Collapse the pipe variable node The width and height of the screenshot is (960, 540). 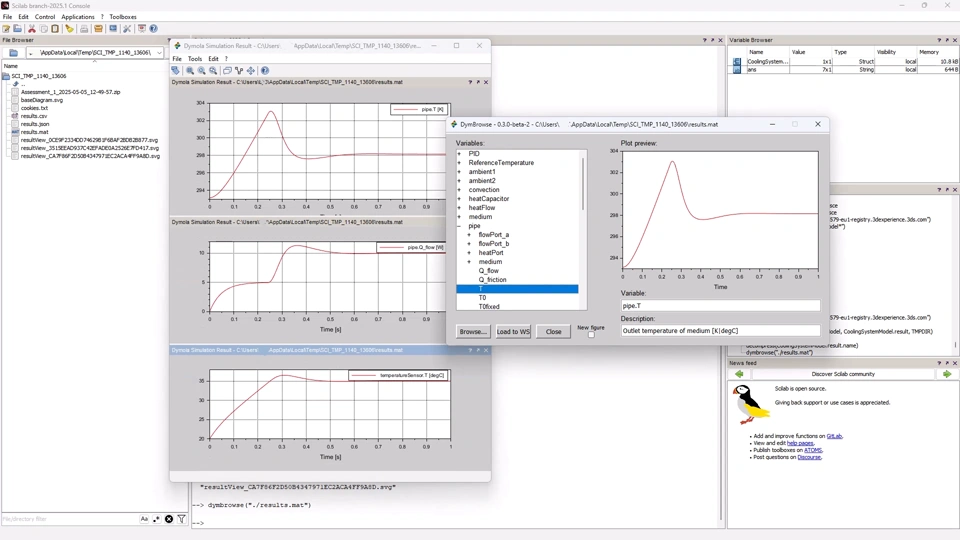[x=459, y=226]
